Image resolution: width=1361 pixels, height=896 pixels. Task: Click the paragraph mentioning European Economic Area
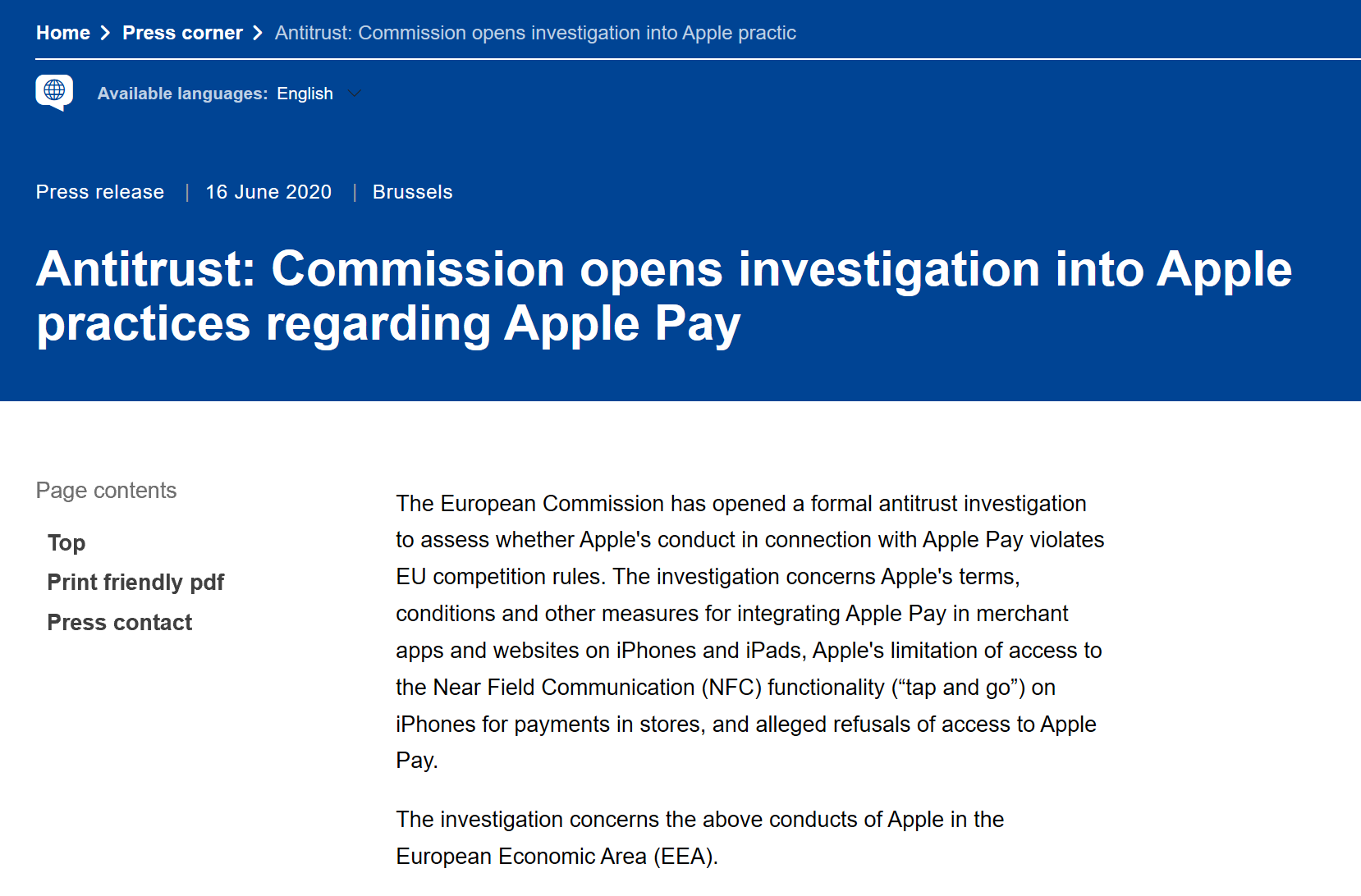(x=700, y=838)
